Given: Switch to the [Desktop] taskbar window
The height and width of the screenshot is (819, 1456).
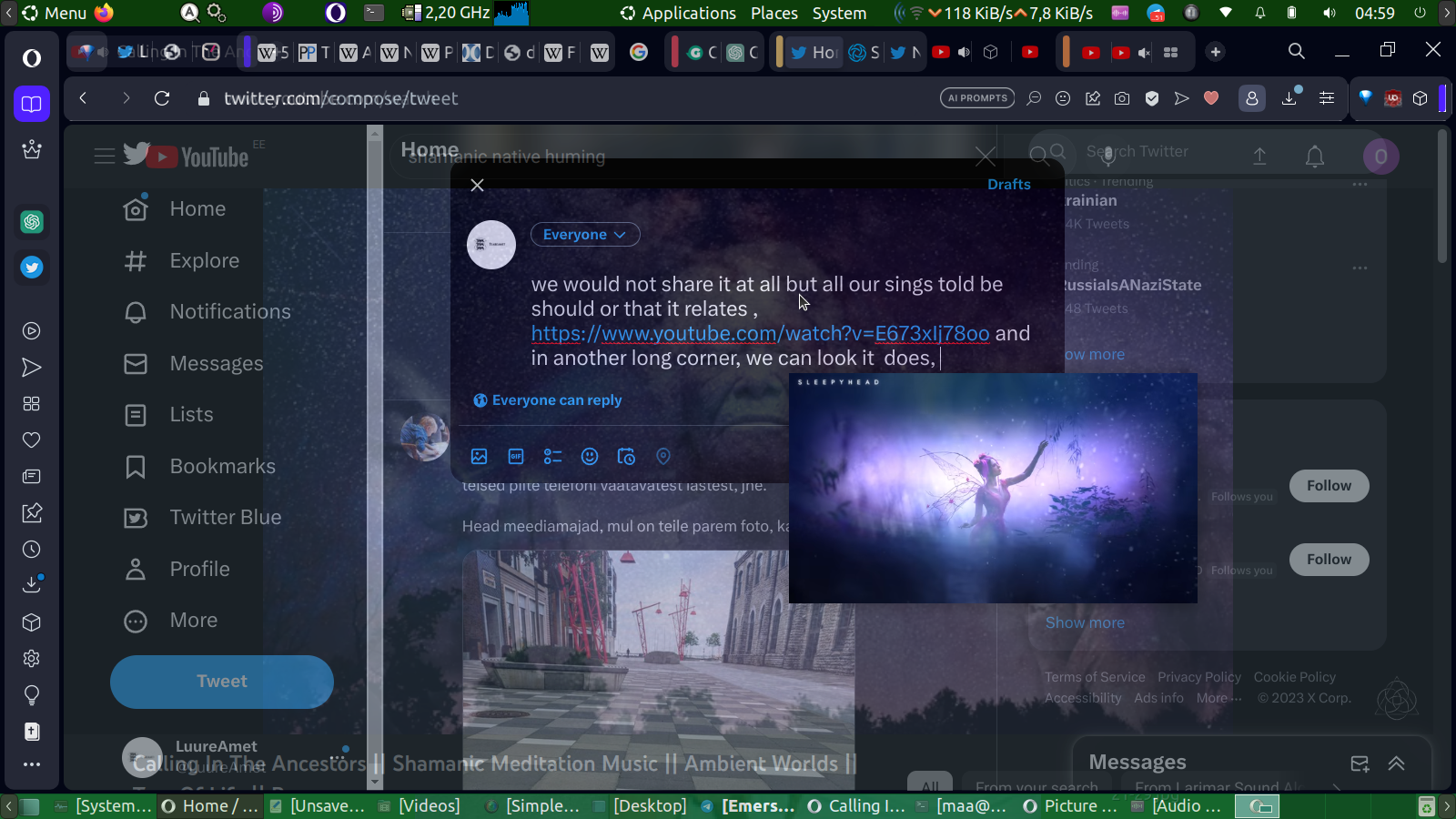Looking at the screenshot, I should (x=641, y=806).
